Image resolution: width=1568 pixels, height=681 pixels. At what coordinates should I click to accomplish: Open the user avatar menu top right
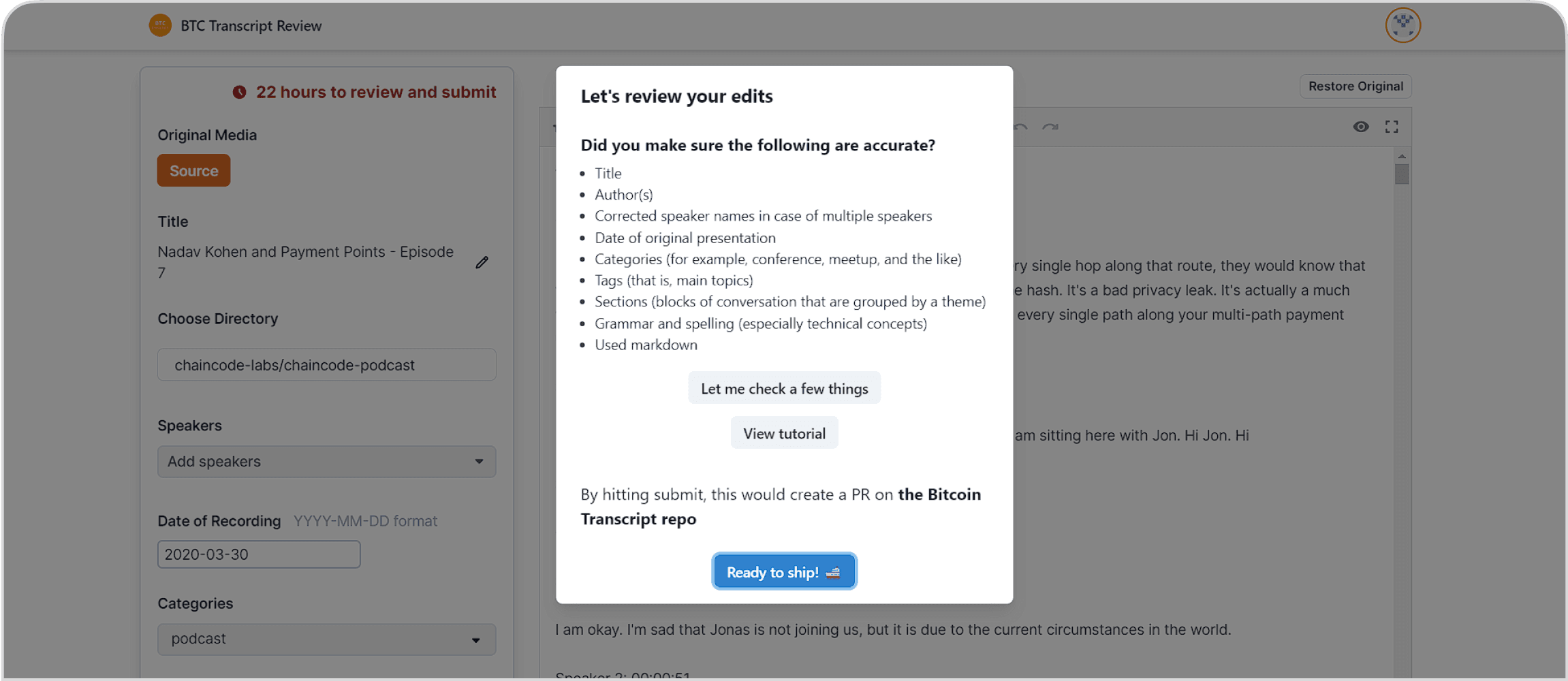tap(1402, 25)
